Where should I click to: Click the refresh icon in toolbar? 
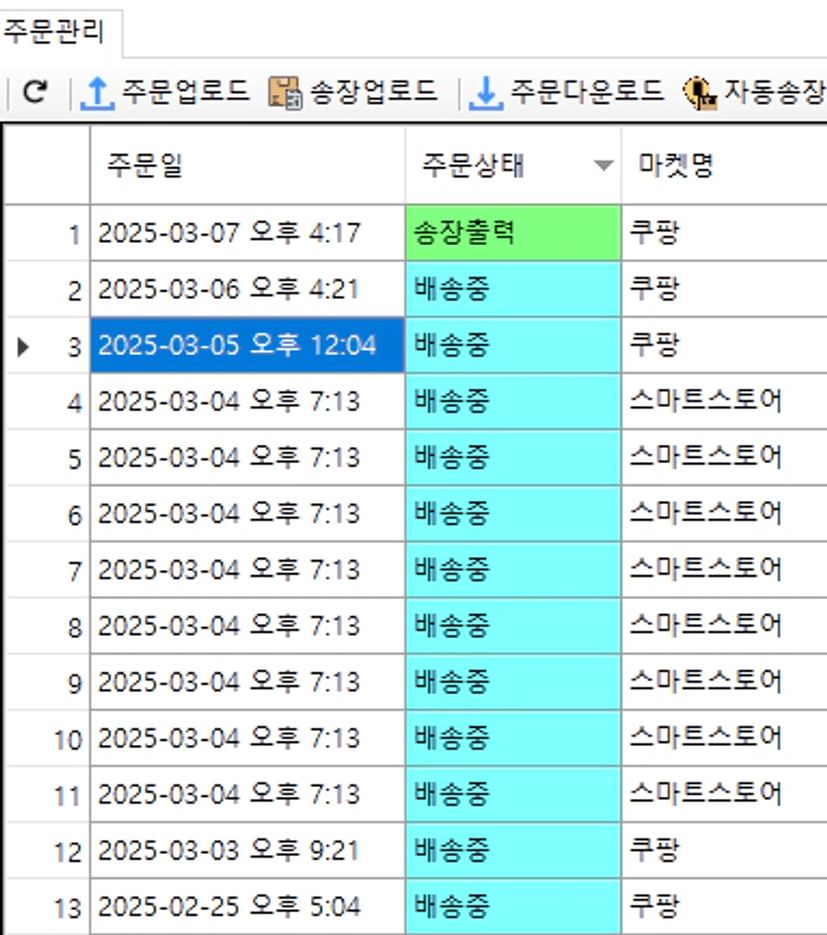pos(35,92)
